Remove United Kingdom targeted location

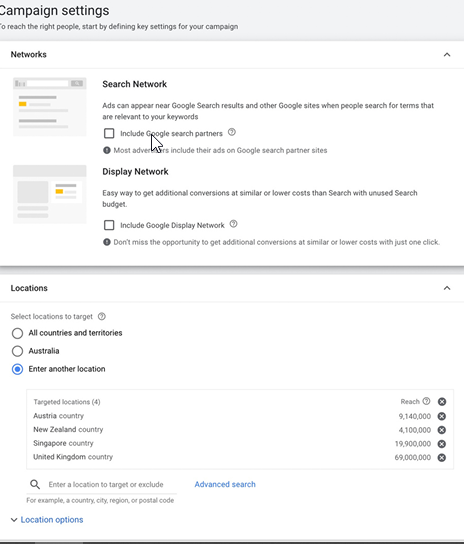click(x=441, y=458)
